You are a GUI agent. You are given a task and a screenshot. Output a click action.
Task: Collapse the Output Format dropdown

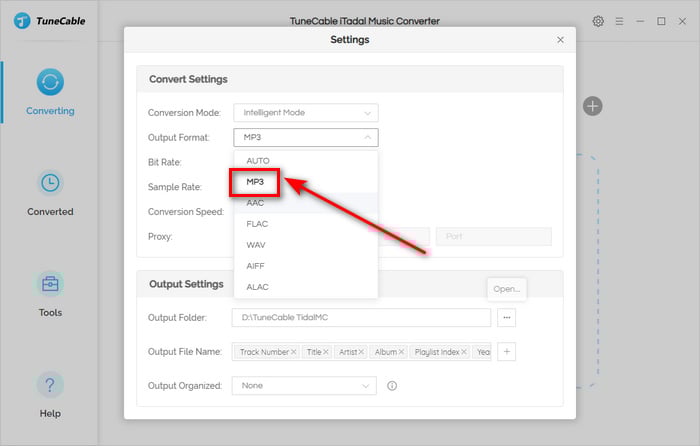coord(306,138)
